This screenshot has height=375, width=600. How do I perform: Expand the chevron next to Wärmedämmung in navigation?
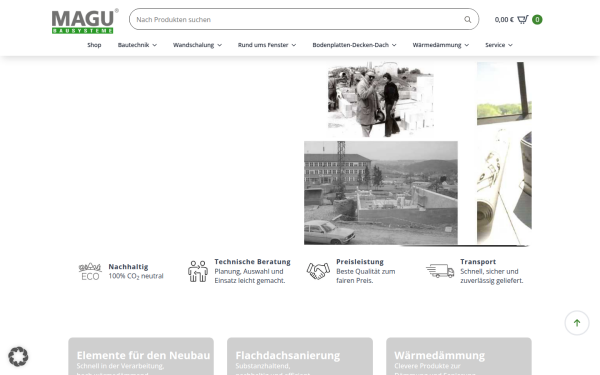coord(467,45)
